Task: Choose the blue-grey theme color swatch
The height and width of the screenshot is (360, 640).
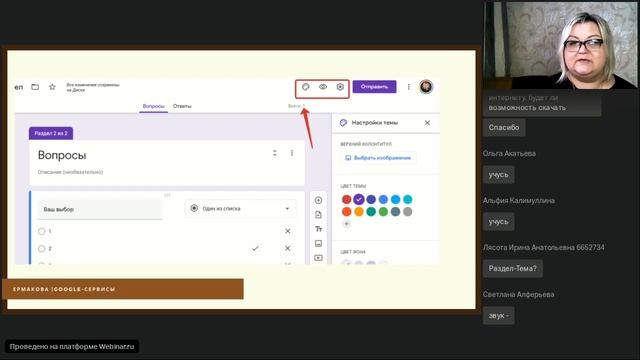Action: 396,211
